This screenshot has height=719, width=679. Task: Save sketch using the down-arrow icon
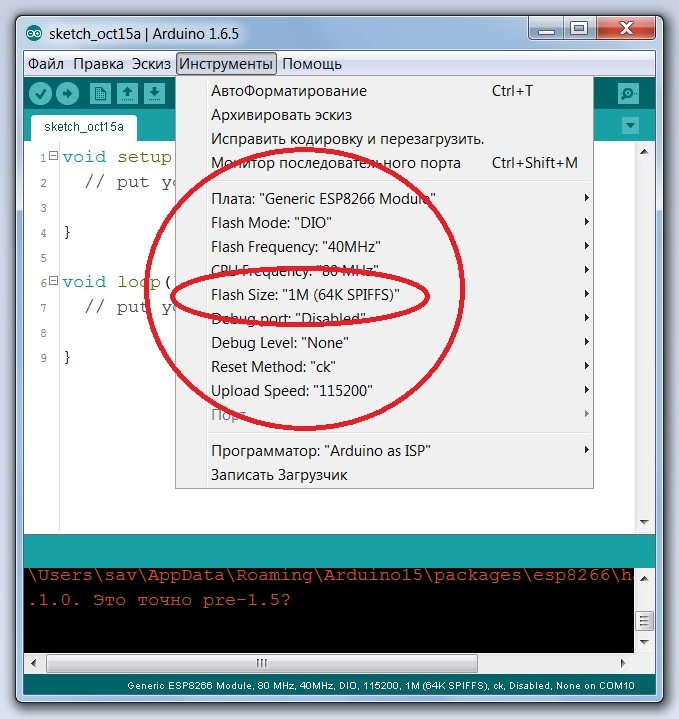pos(155,94)
